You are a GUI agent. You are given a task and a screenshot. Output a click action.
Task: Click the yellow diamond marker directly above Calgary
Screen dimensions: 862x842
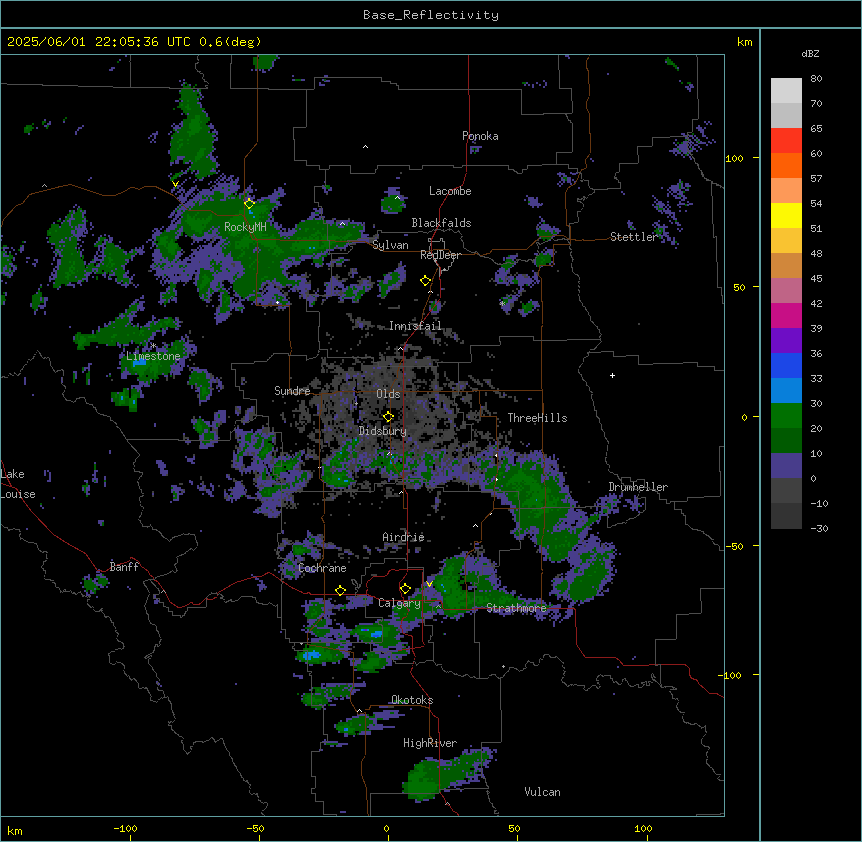pos(405,589)
